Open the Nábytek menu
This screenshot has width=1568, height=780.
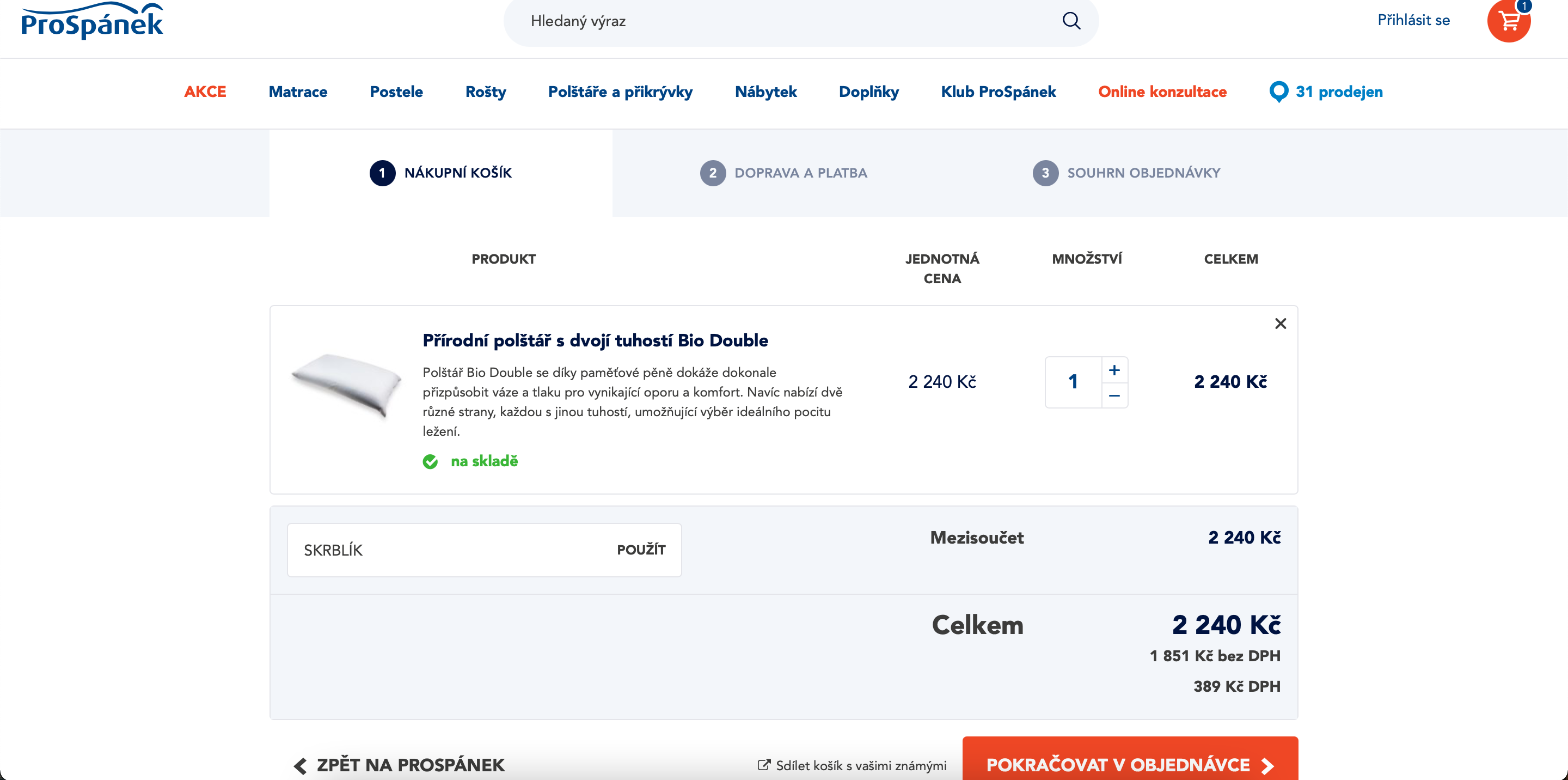pyautogui.click(x=765, y=92)
